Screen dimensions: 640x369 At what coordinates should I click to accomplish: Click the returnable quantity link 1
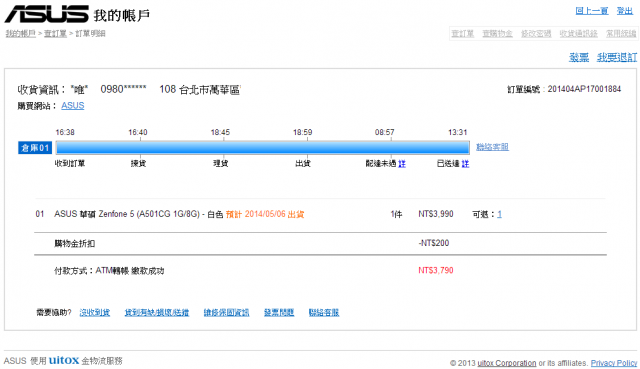pyautogui.click(x=499, y=214)
